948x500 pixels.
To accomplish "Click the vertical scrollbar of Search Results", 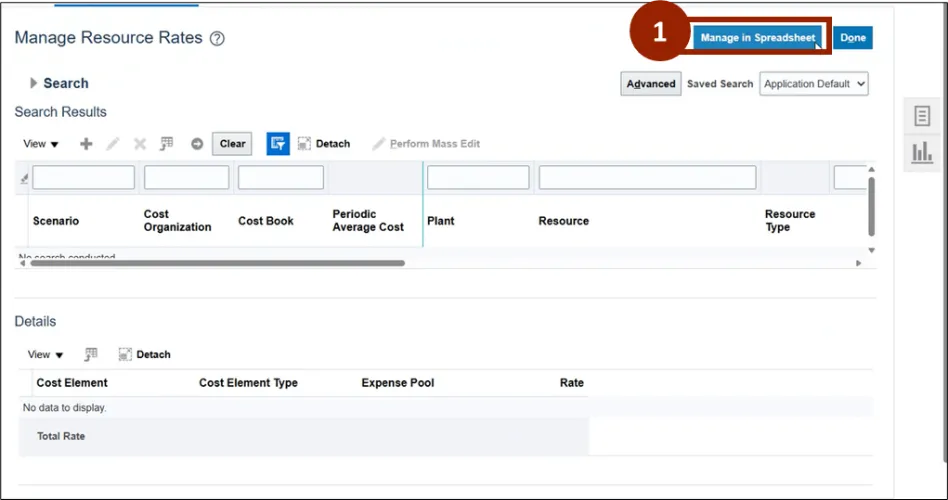I will coord(871,207).
